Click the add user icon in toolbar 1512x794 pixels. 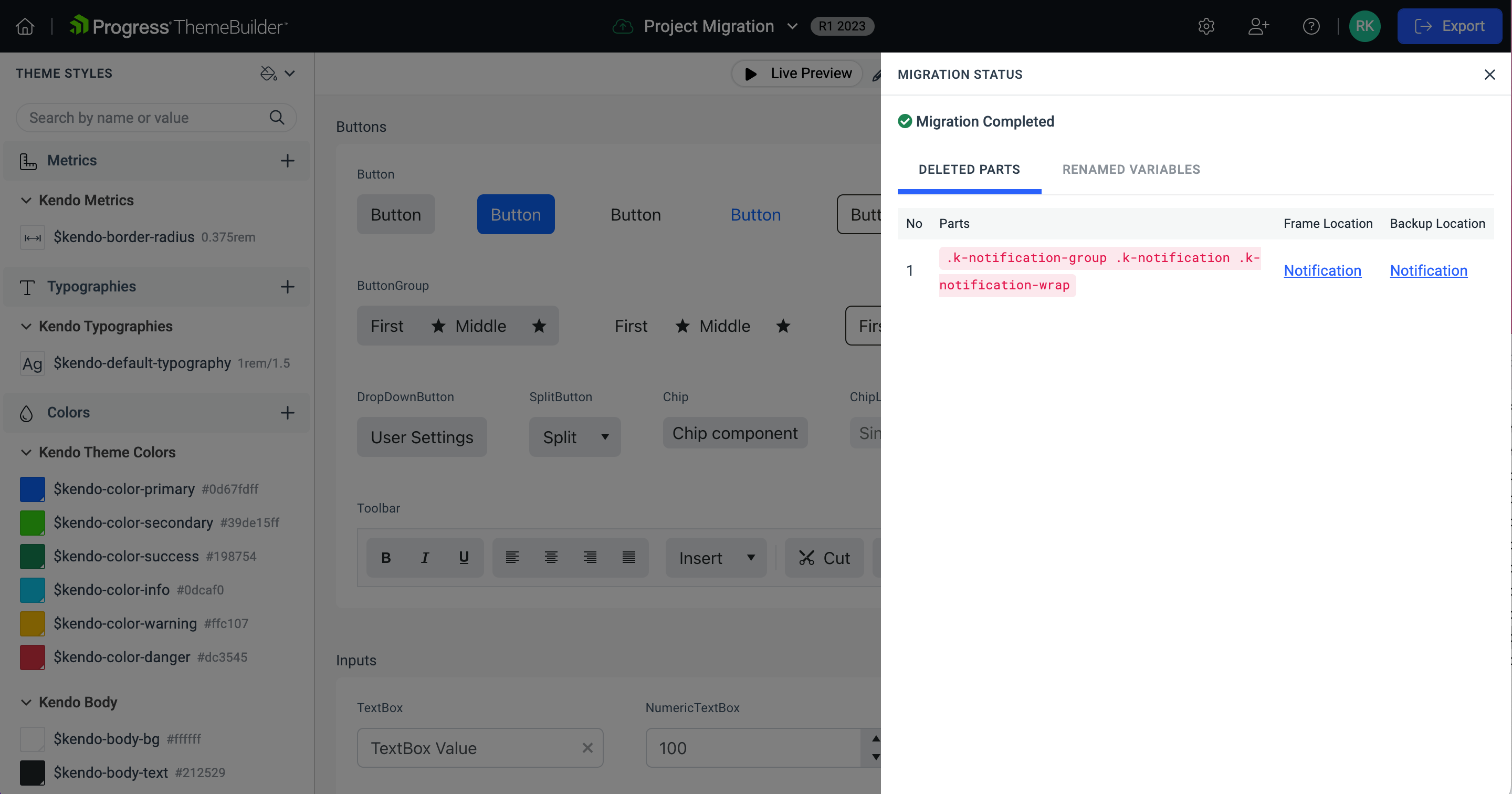[1259, 26]
